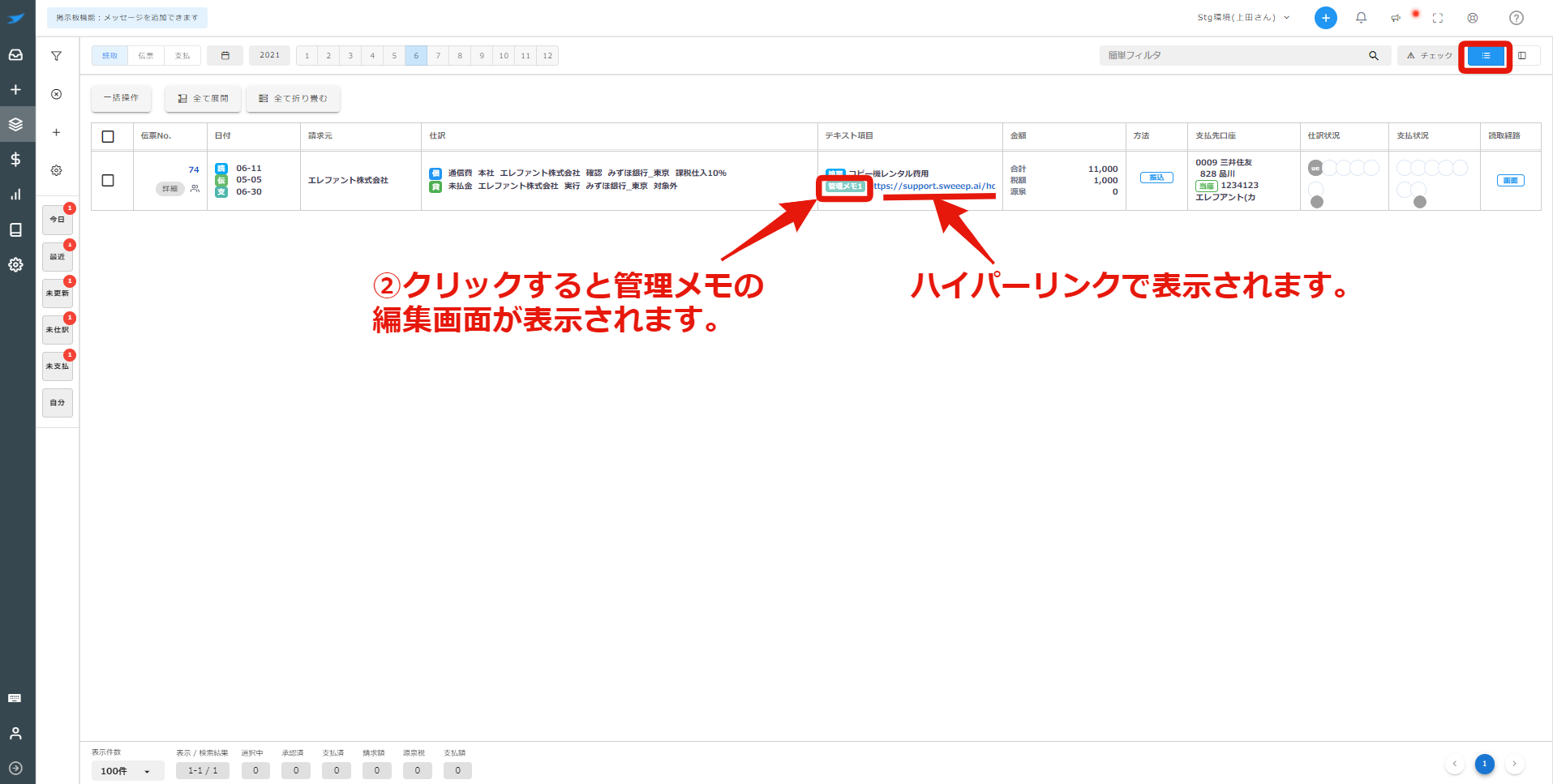Open the layers stack sidebar icon
1553x784 pixels.
(x=15, y=124)
